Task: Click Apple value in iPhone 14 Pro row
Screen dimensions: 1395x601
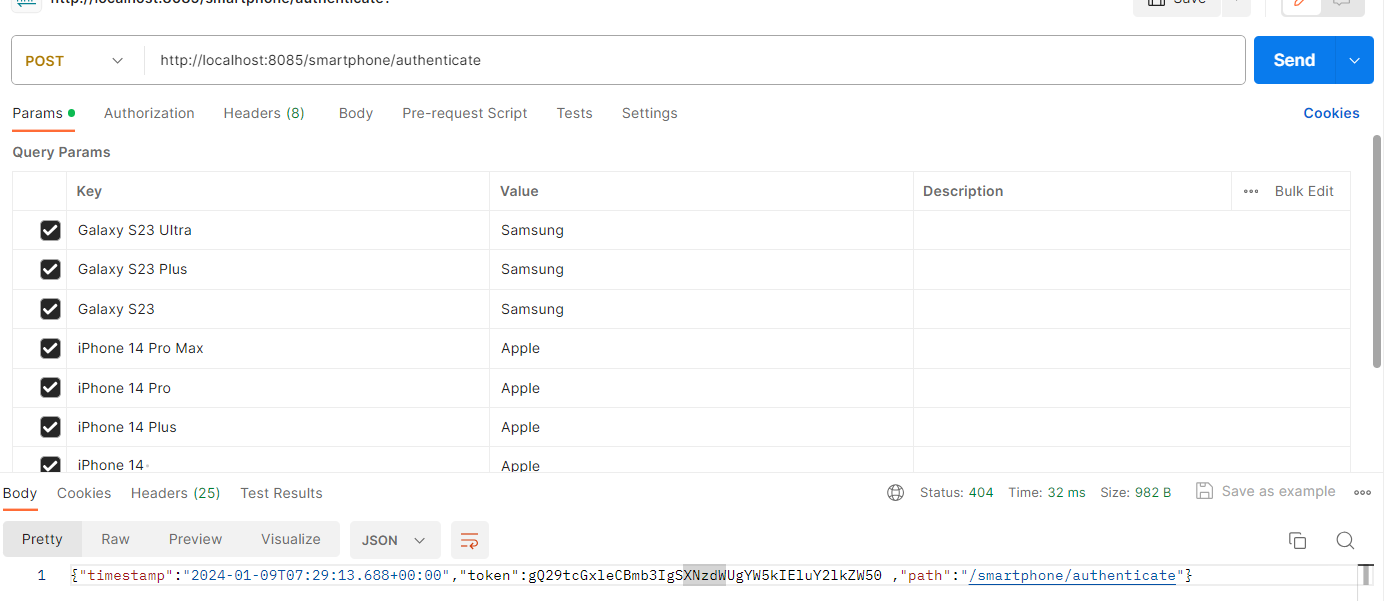Action: [520, 388]
